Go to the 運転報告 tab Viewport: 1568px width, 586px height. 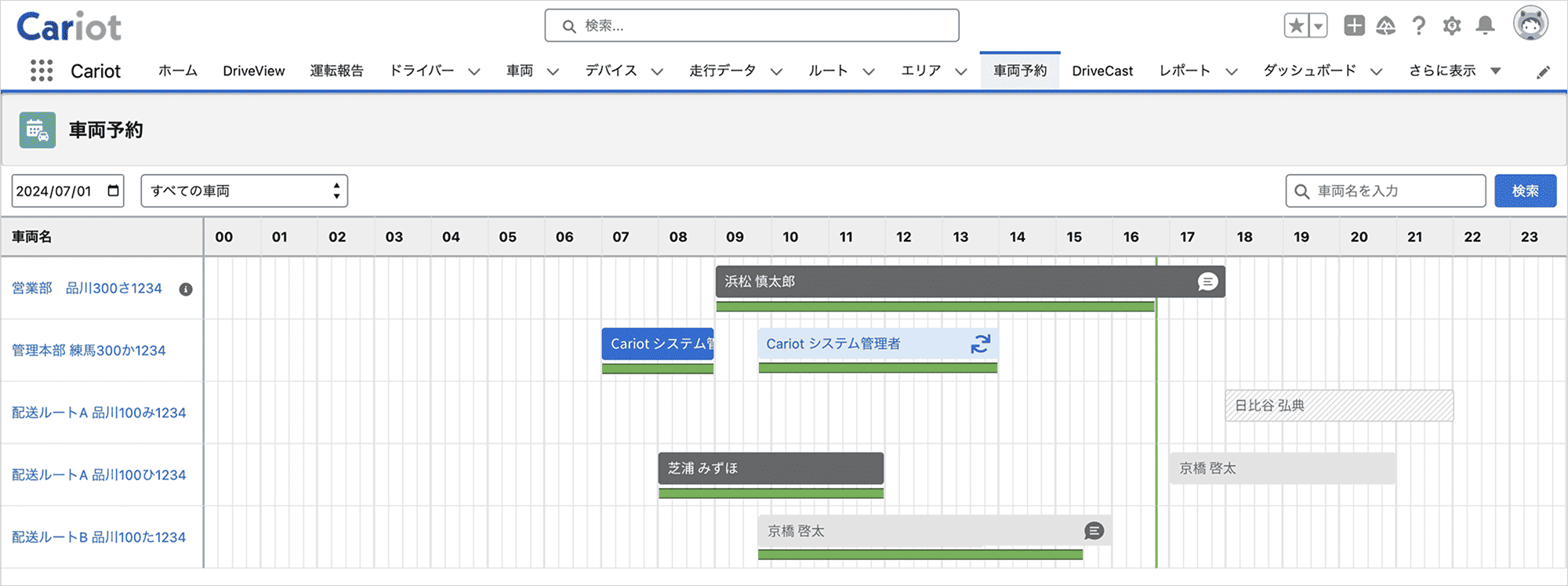click(x=336, y=71)
